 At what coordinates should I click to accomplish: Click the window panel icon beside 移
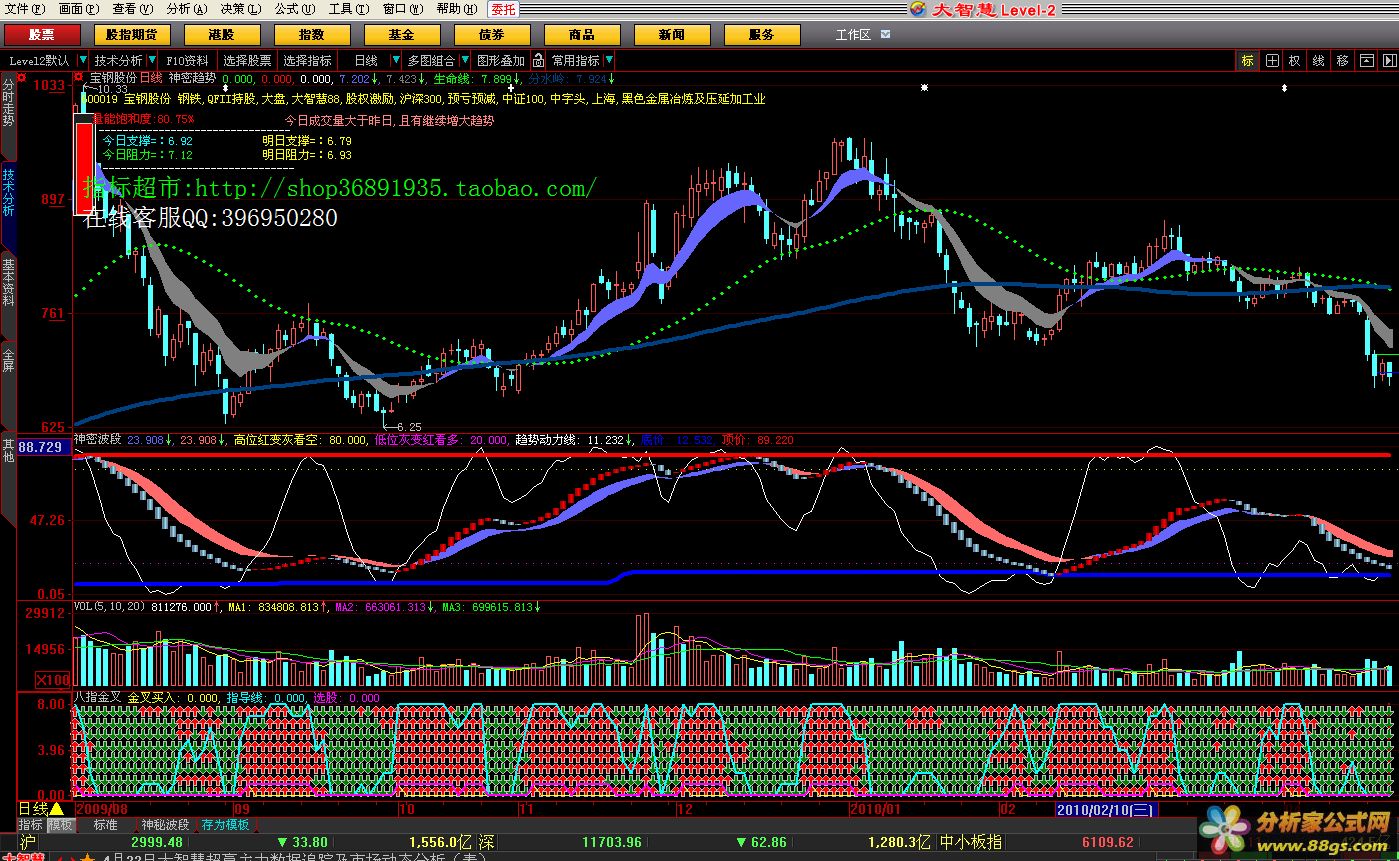[x=1366, y=61]
